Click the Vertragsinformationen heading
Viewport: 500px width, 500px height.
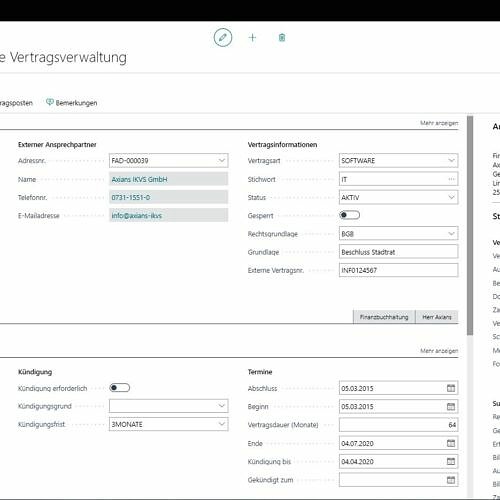coord(282,144)
